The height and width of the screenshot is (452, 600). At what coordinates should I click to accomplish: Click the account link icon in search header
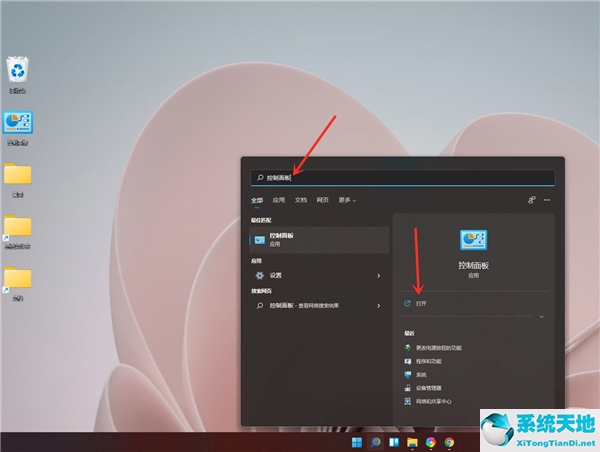[532, 200]
